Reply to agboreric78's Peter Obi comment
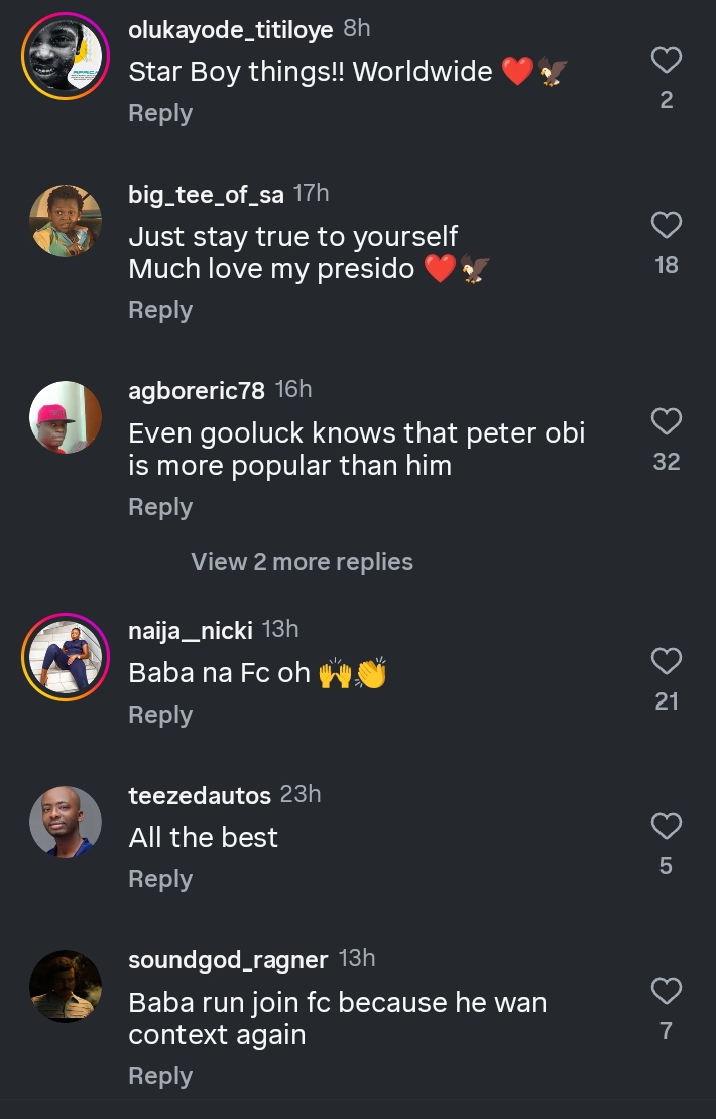 (160, 507)
